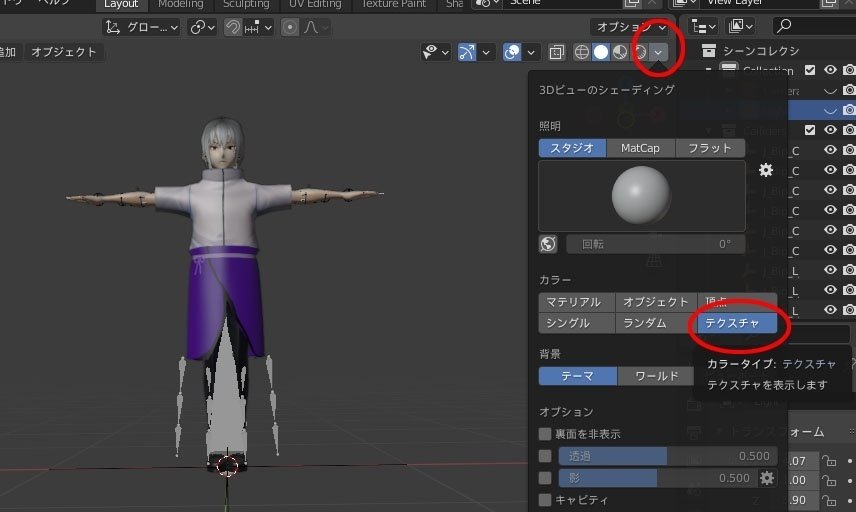Open the gizmo options dropdown arrow
Image resolution: width=856 pixels, height=512 pixels.
(x=486, y=52)
